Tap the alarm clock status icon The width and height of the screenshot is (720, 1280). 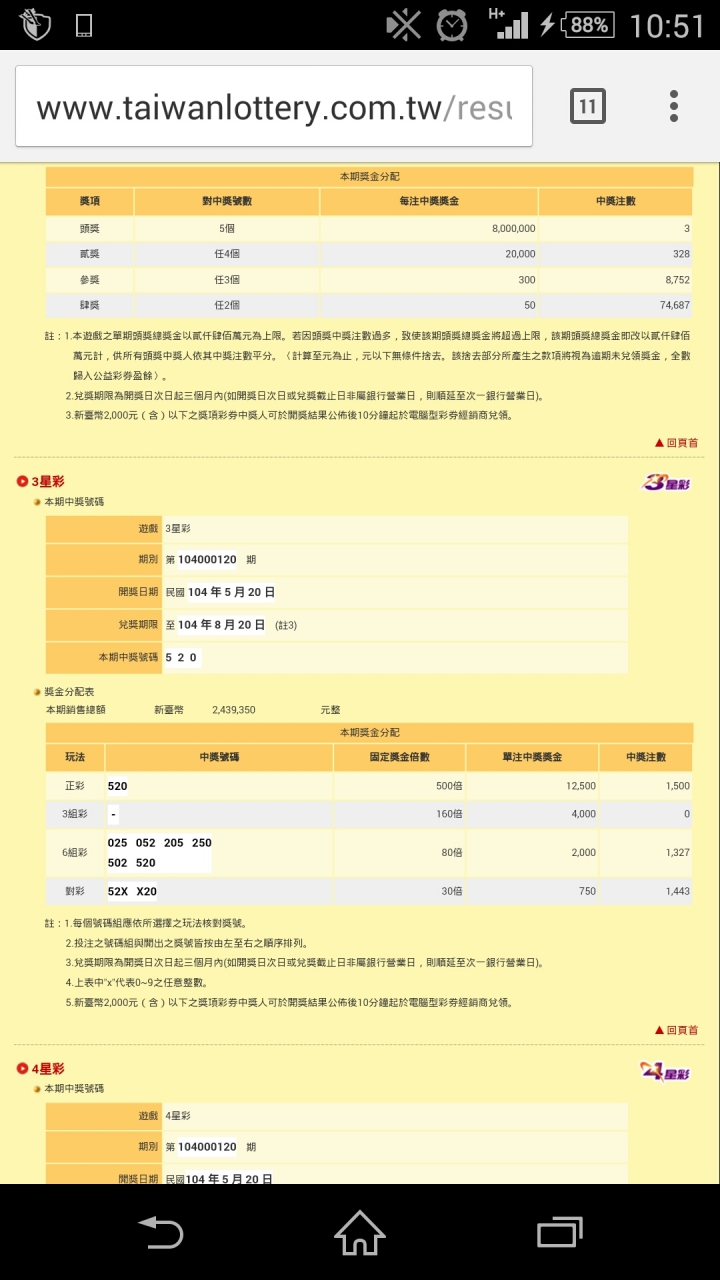pyautogui.click(x=453, y=25)
